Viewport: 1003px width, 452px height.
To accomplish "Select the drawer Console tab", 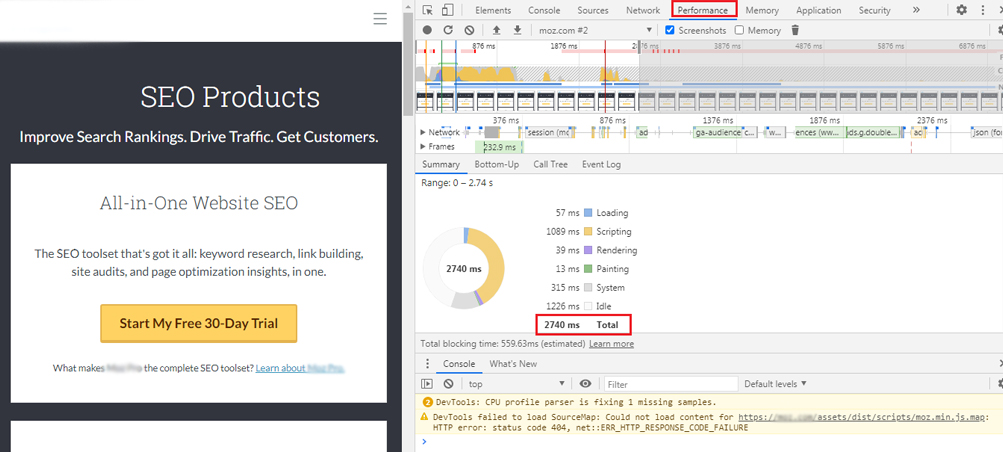I will (459, 364).
